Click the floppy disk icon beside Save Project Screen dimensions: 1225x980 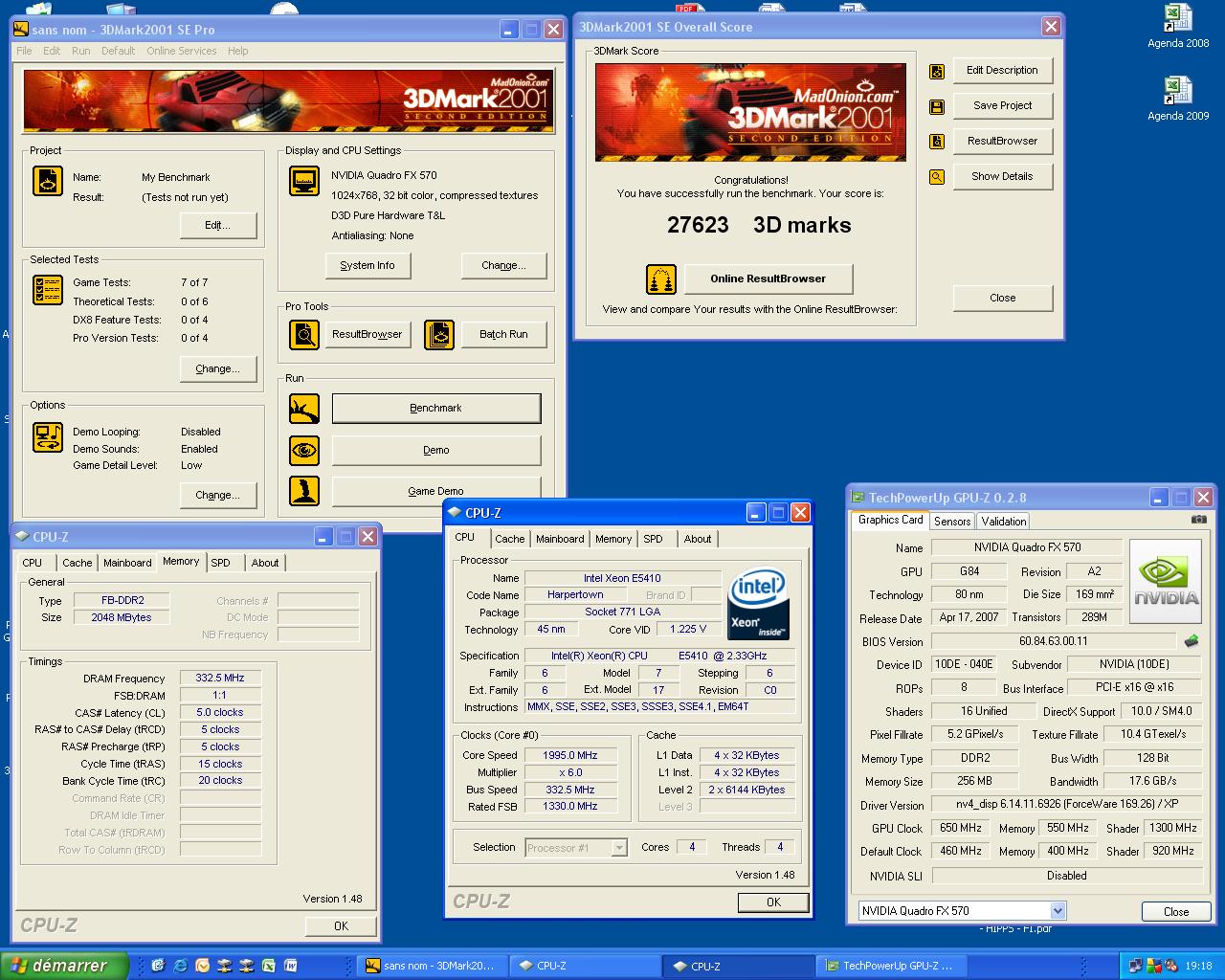(937, 106)
